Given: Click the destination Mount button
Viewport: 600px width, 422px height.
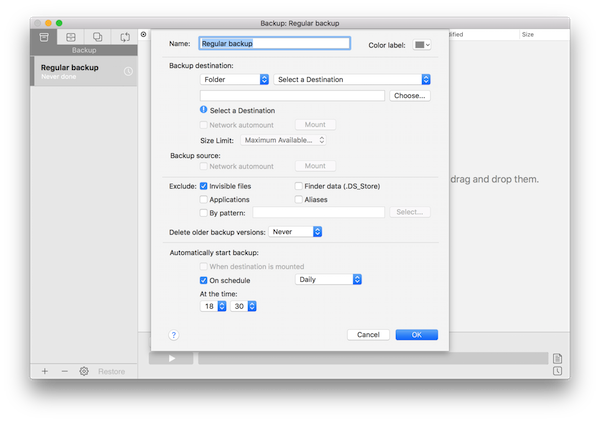Looking at the screenshot, I should click(315, 125).
